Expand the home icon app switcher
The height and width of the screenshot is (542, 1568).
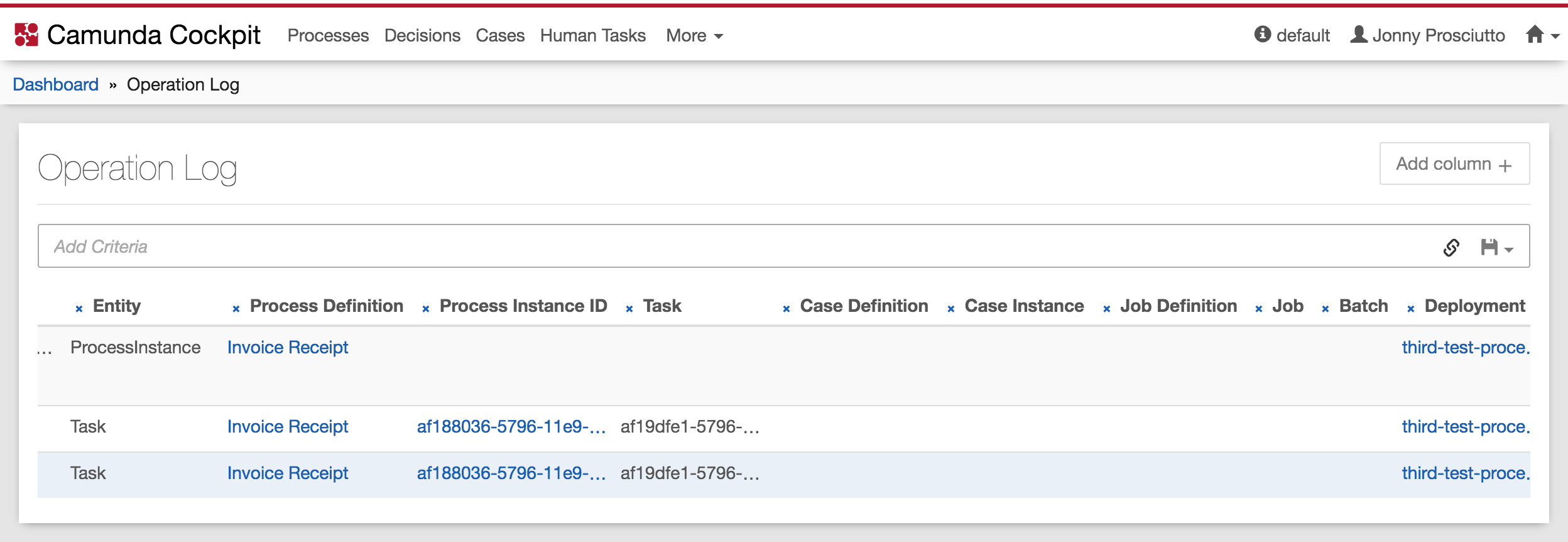click(1542, 35)
